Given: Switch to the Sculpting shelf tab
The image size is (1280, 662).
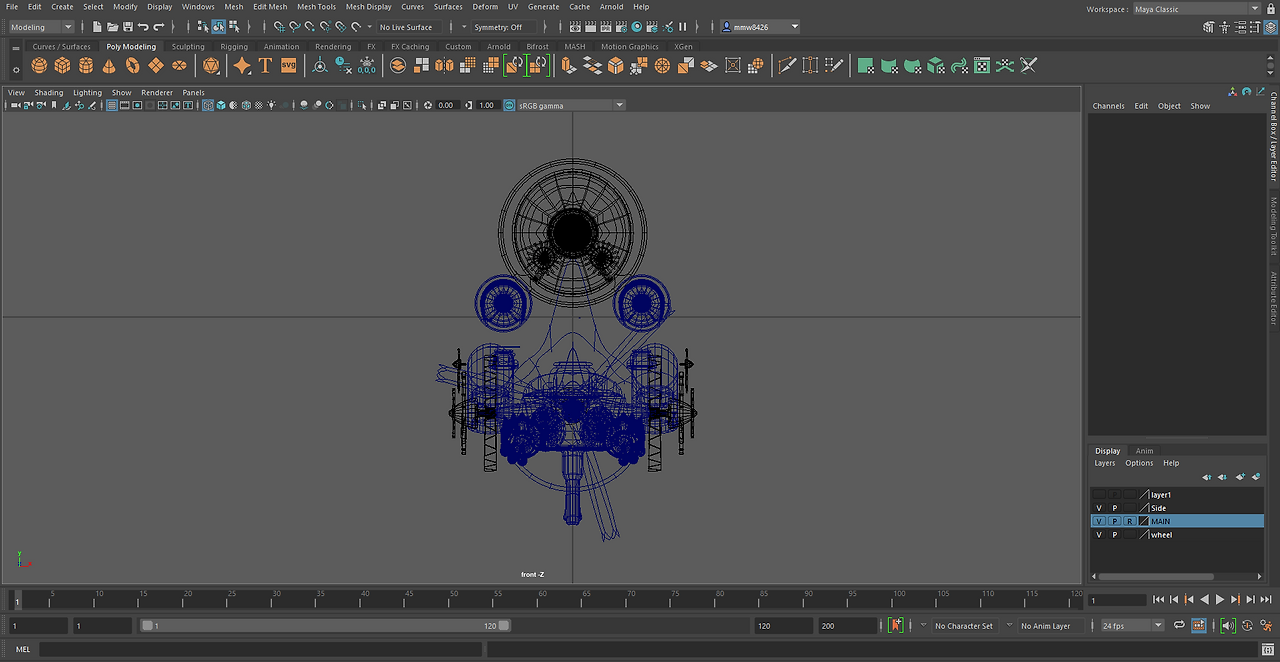Looking at the screenshot, I should click(188, 46).
